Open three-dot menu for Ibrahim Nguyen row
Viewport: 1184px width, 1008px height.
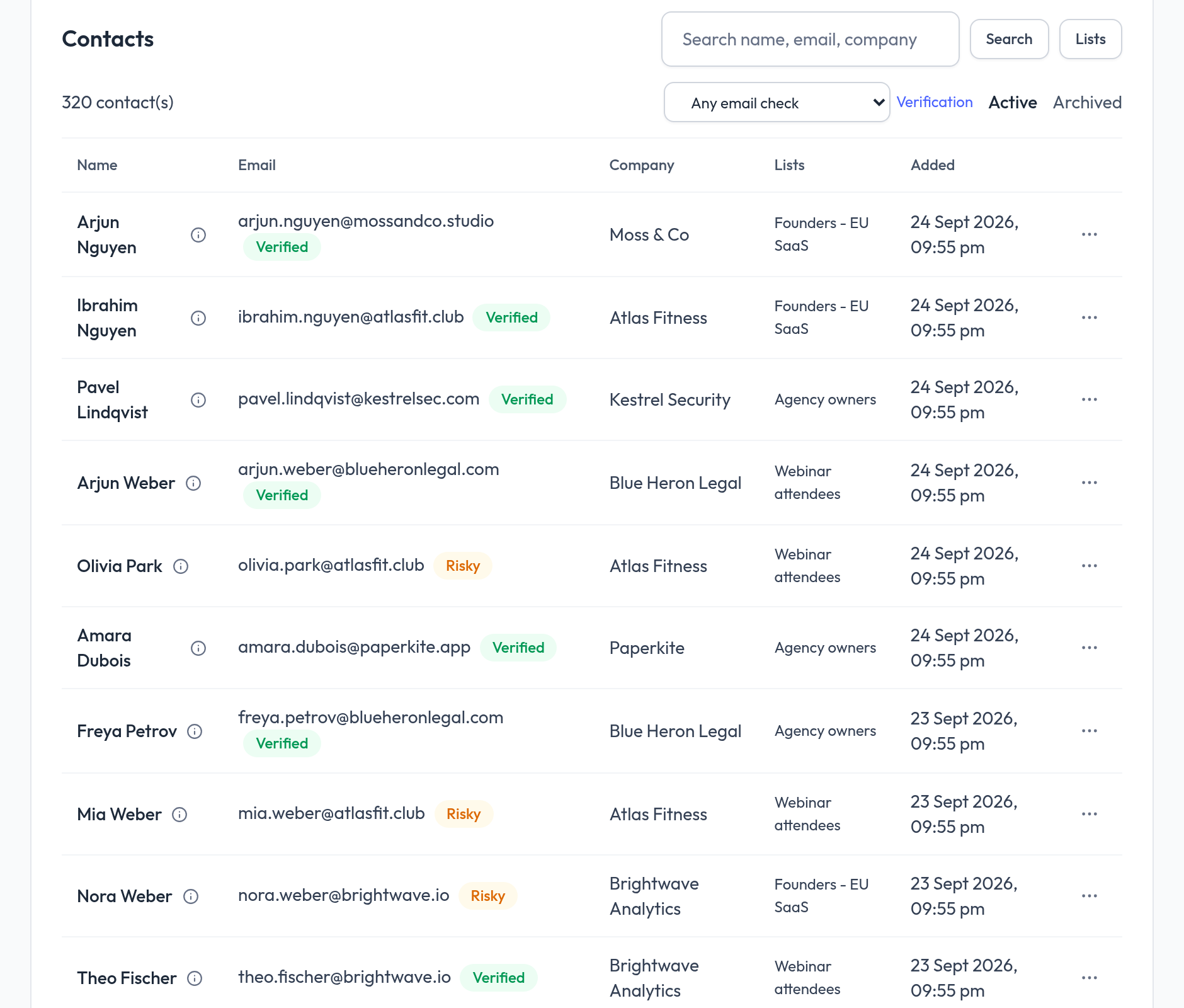point(1090,318)
